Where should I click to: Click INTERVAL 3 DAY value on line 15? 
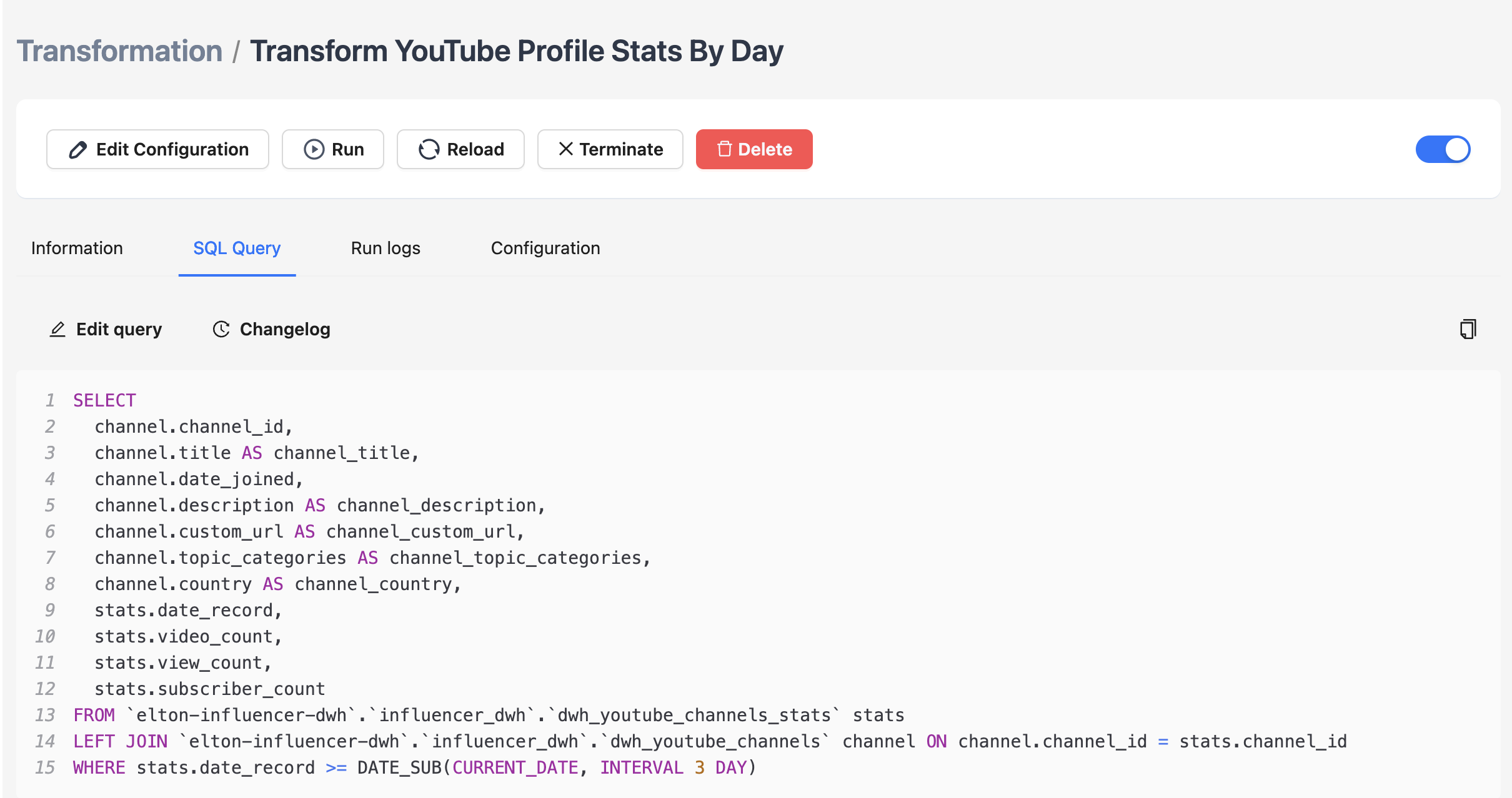pos(674,767)
